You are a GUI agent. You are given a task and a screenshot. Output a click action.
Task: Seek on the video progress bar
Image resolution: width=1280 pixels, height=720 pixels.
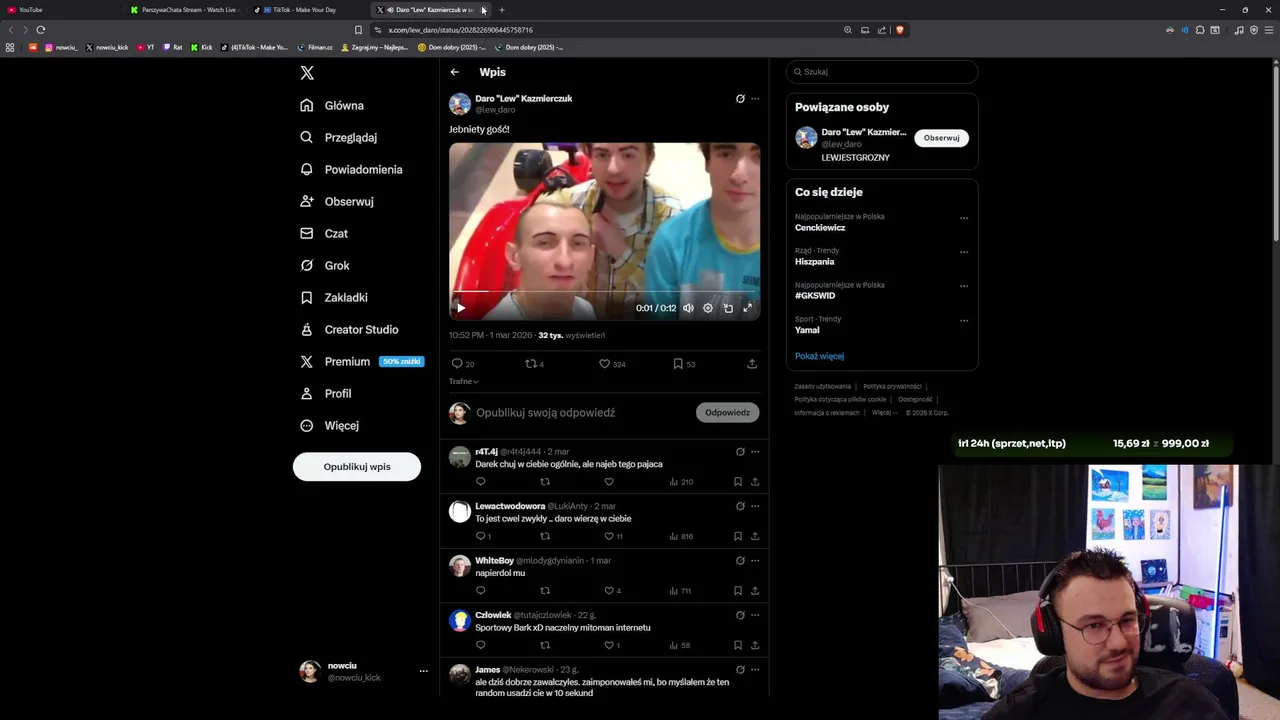pyautogui.click(x=604, y=292)
